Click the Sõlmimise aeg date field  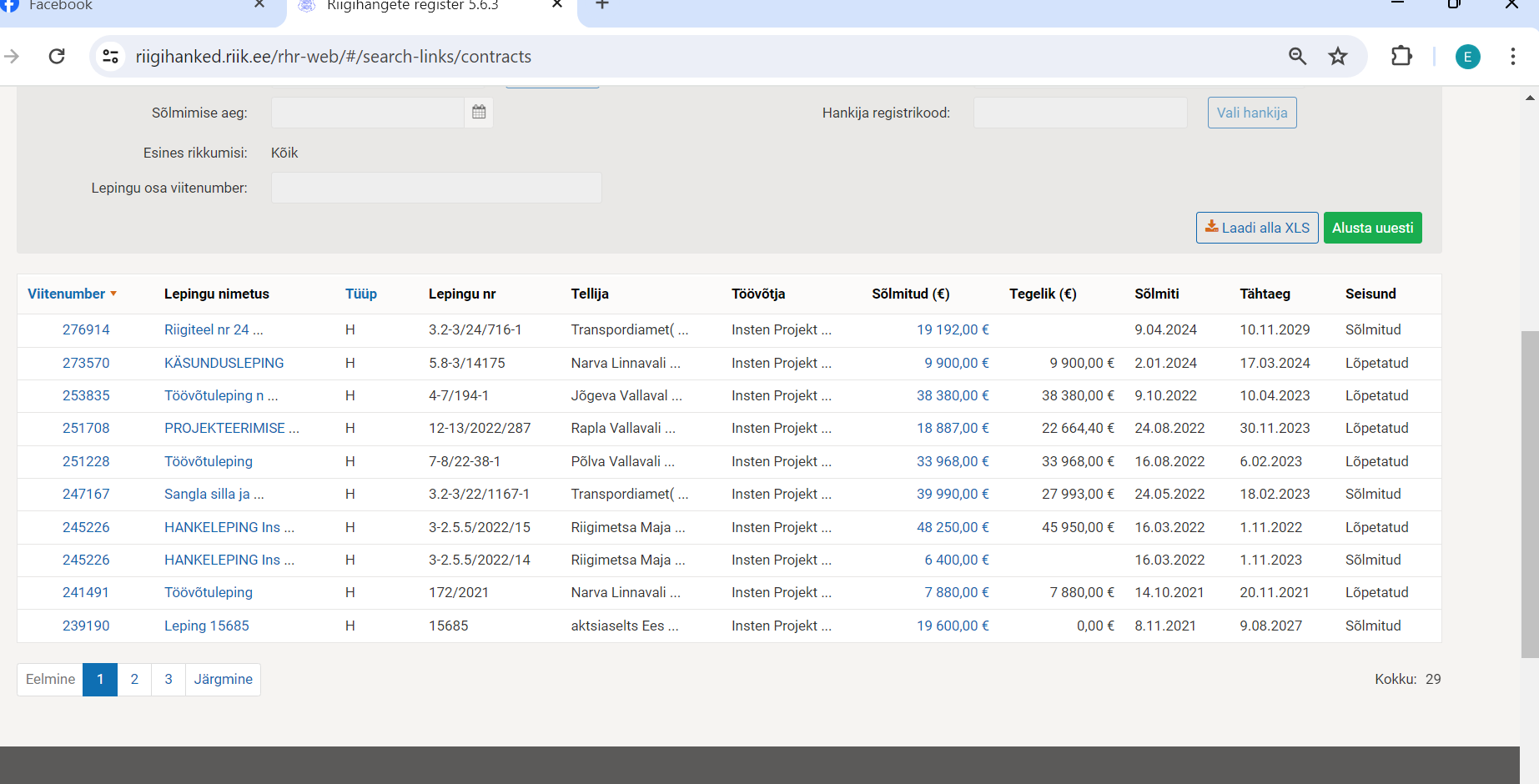point(368,113)
